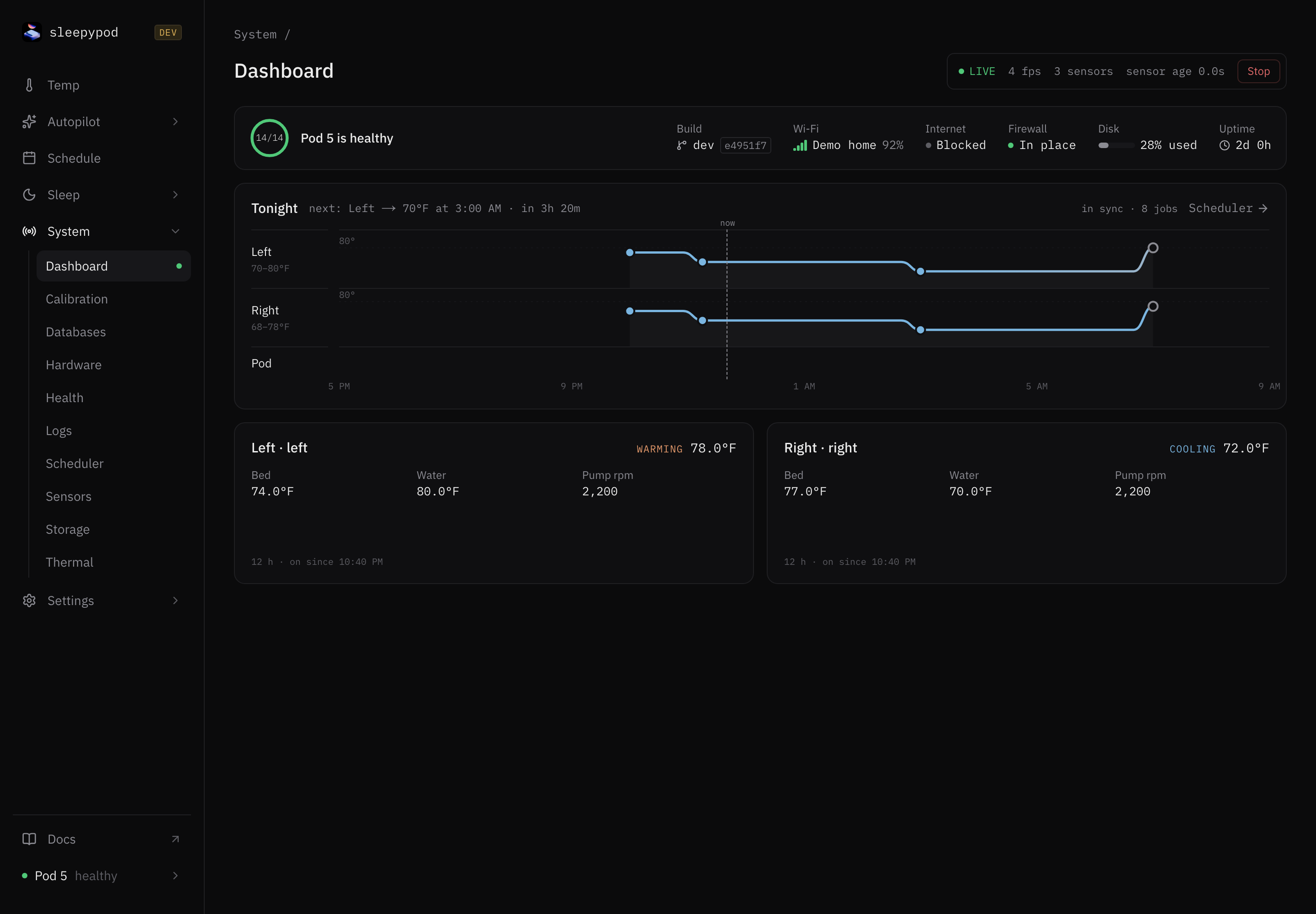Click the green LIVE status dot

point(961,71)
